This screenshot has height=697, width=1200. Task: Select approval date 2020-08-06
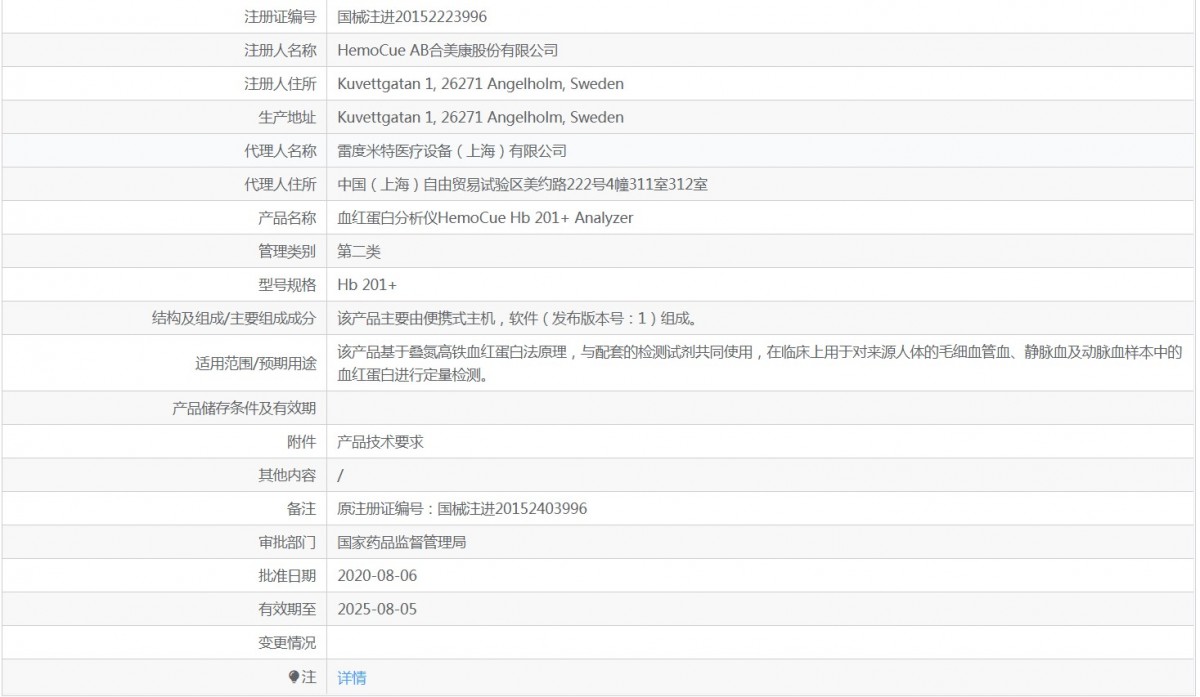pyautogui.click(x=377, y=575)
